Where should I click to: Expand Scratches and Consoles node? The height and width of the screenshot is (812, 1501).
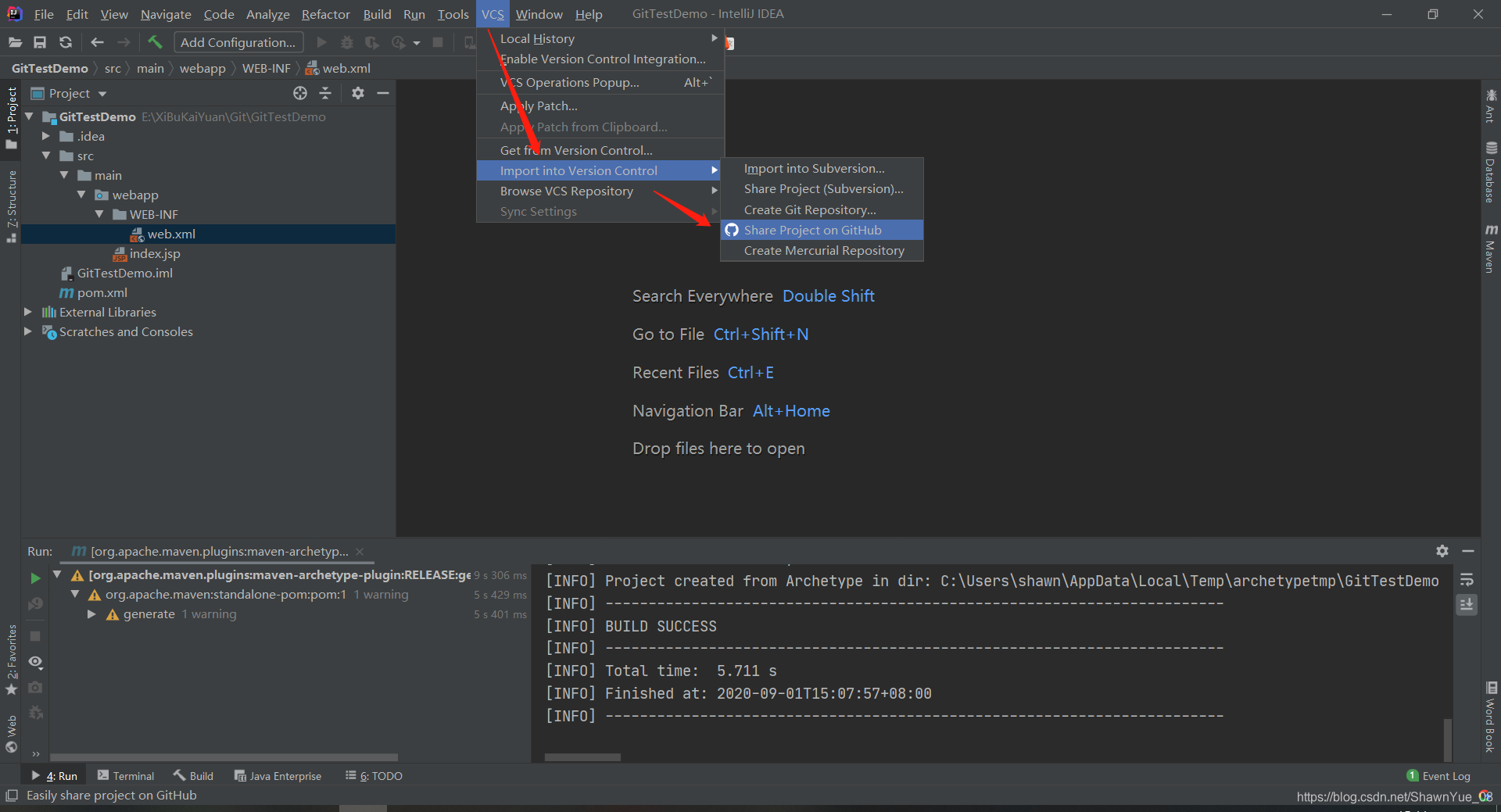[x=28, y=331]
